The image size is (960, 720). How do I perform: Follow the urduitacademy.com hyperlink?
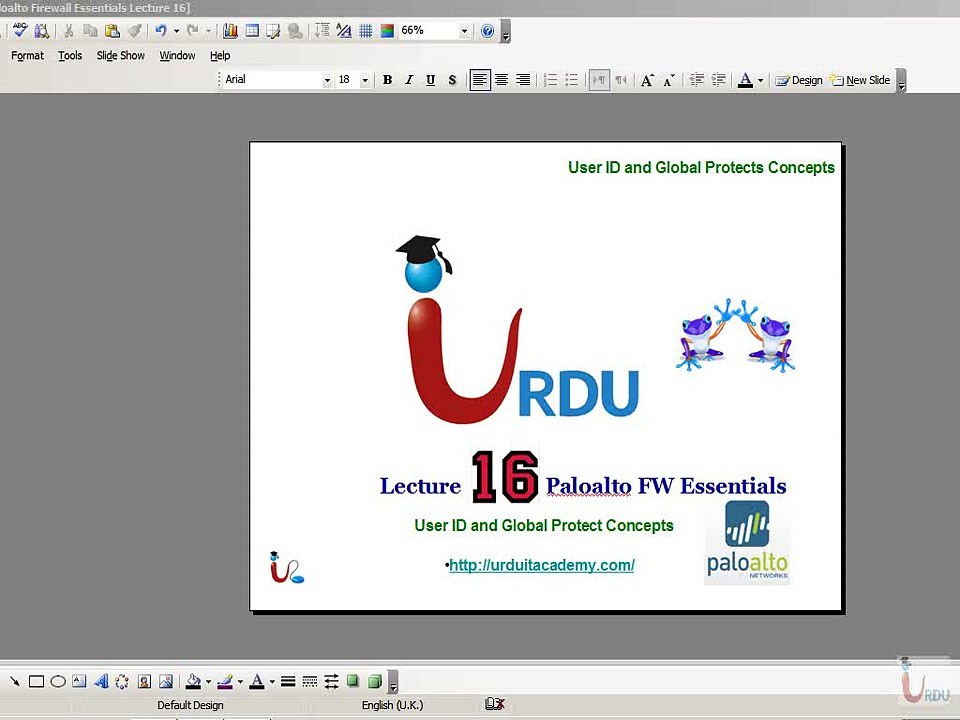(x=542, y=565)
